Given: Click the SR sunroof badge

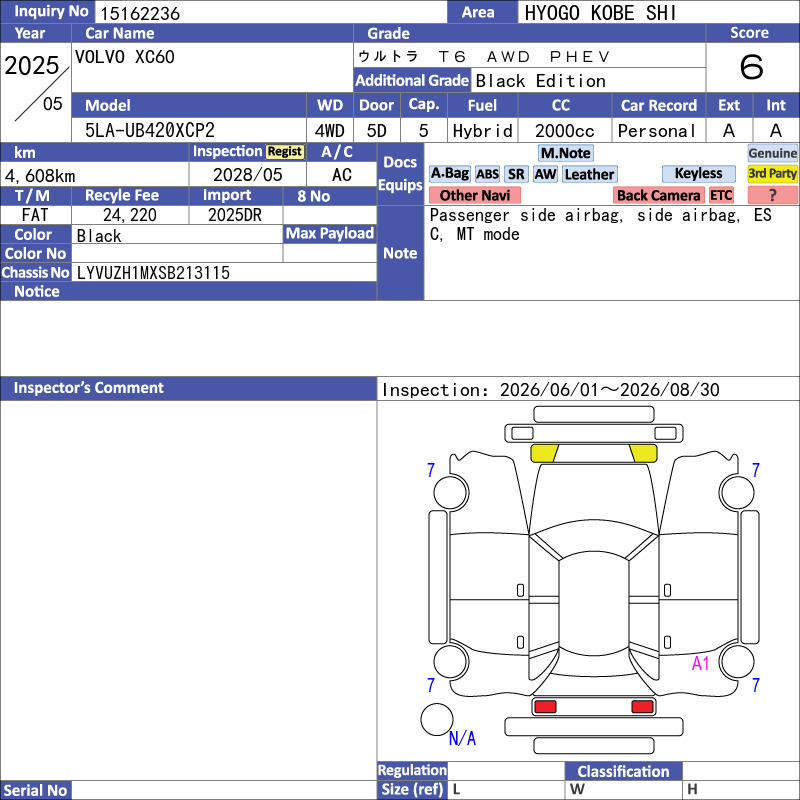Looking at the screenshot, I should click(516, 174).
